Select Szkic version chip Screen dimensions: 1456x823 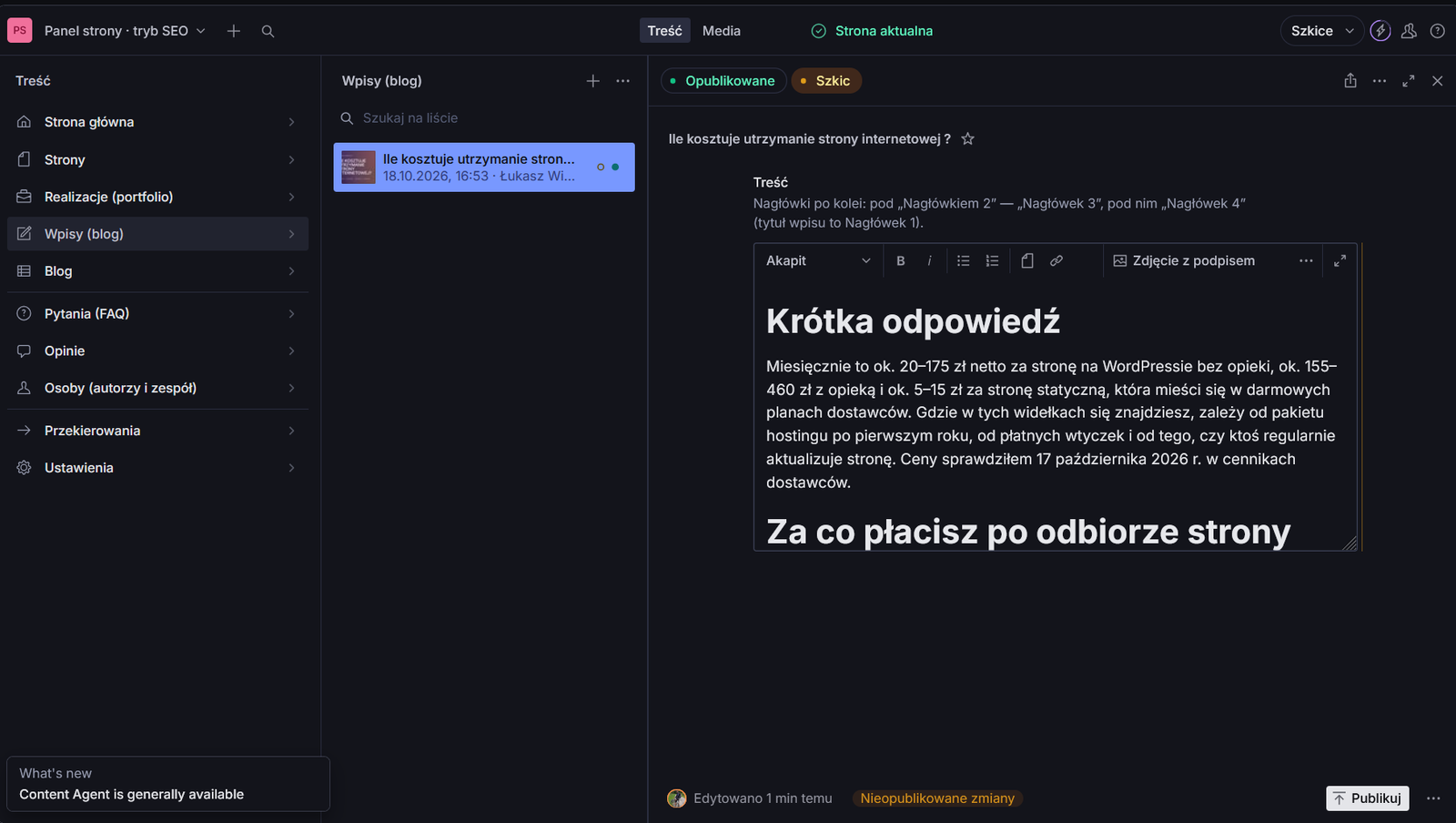826,81
